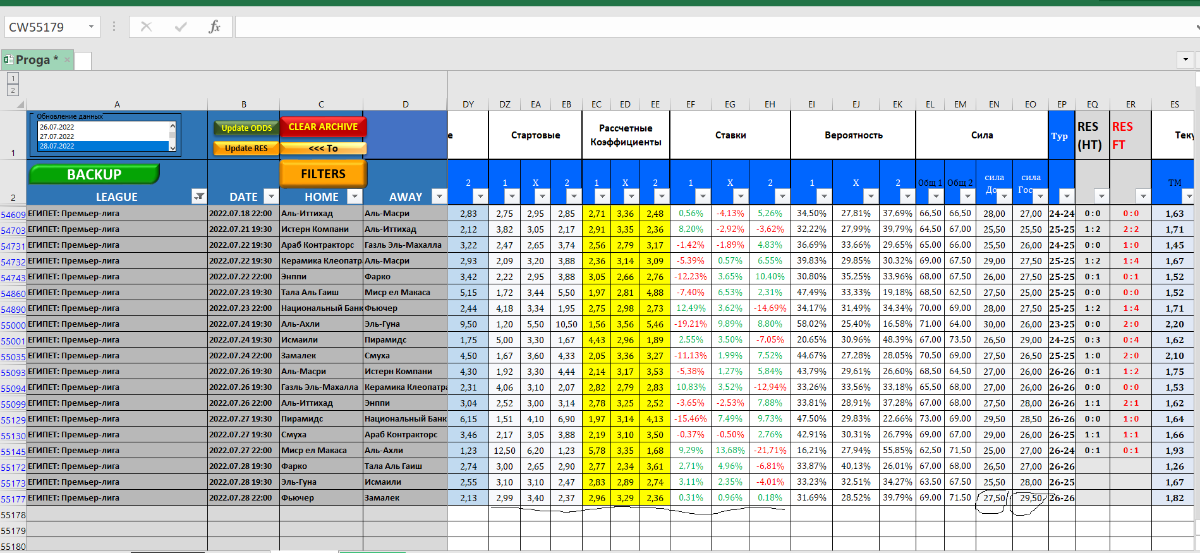Show outline level 2 rows

click(13, 90)
